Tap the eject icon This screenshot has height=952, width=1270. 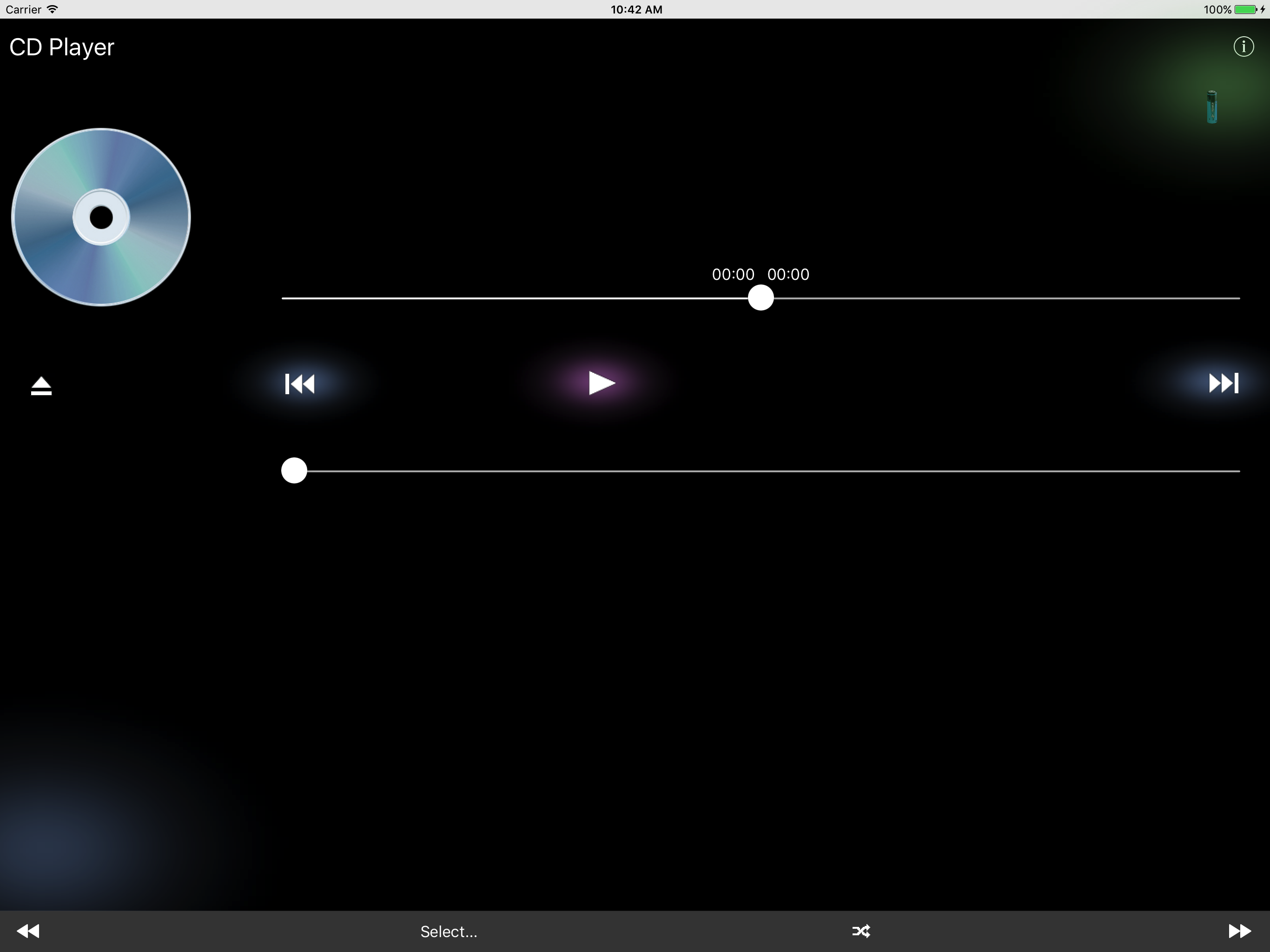coord(41,386)
